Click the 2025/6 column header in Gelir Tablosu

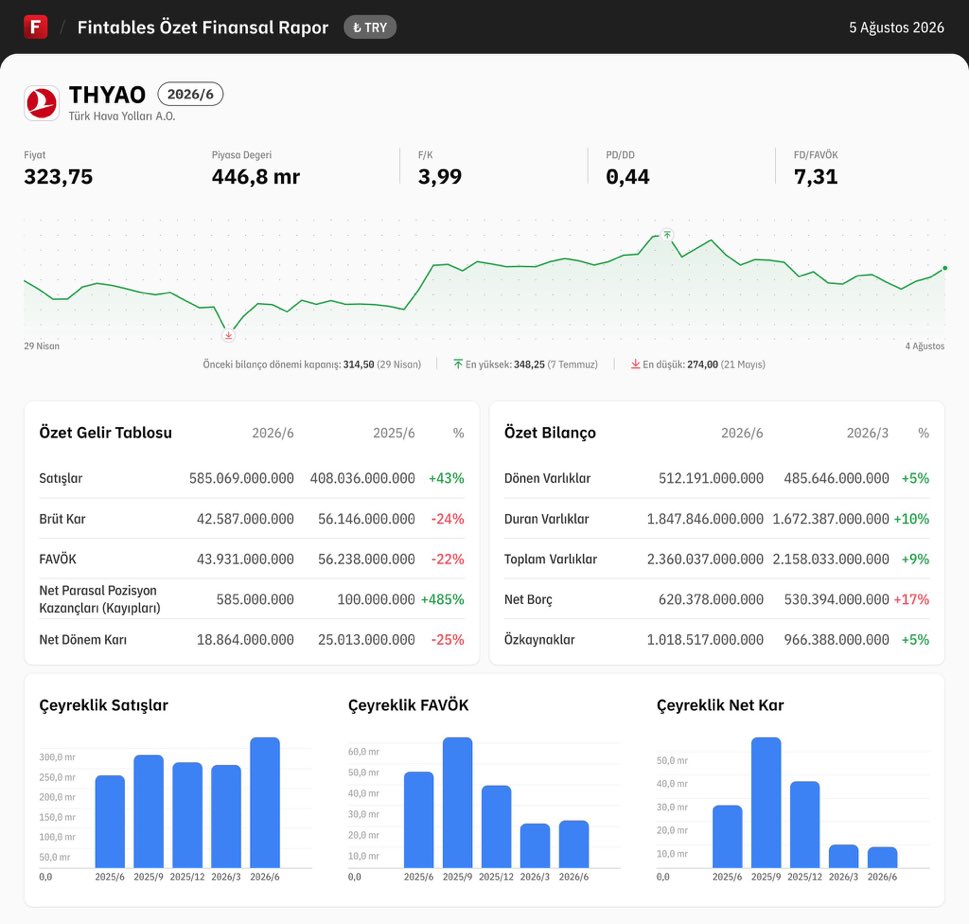pos(394,433)
